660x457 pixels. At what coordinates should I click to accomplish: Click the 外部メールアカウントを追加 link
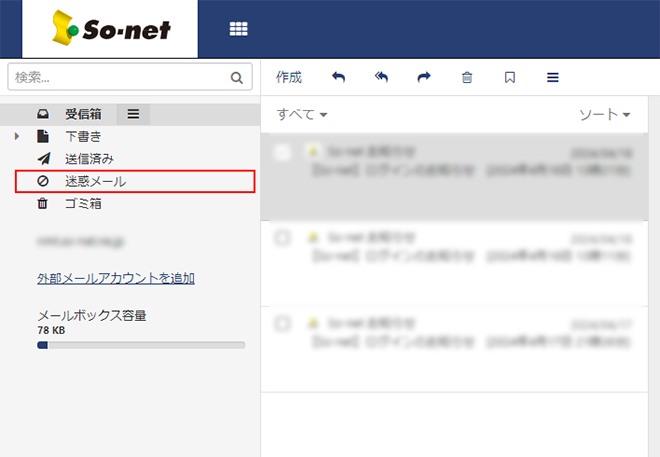click(x=115, y=278)
